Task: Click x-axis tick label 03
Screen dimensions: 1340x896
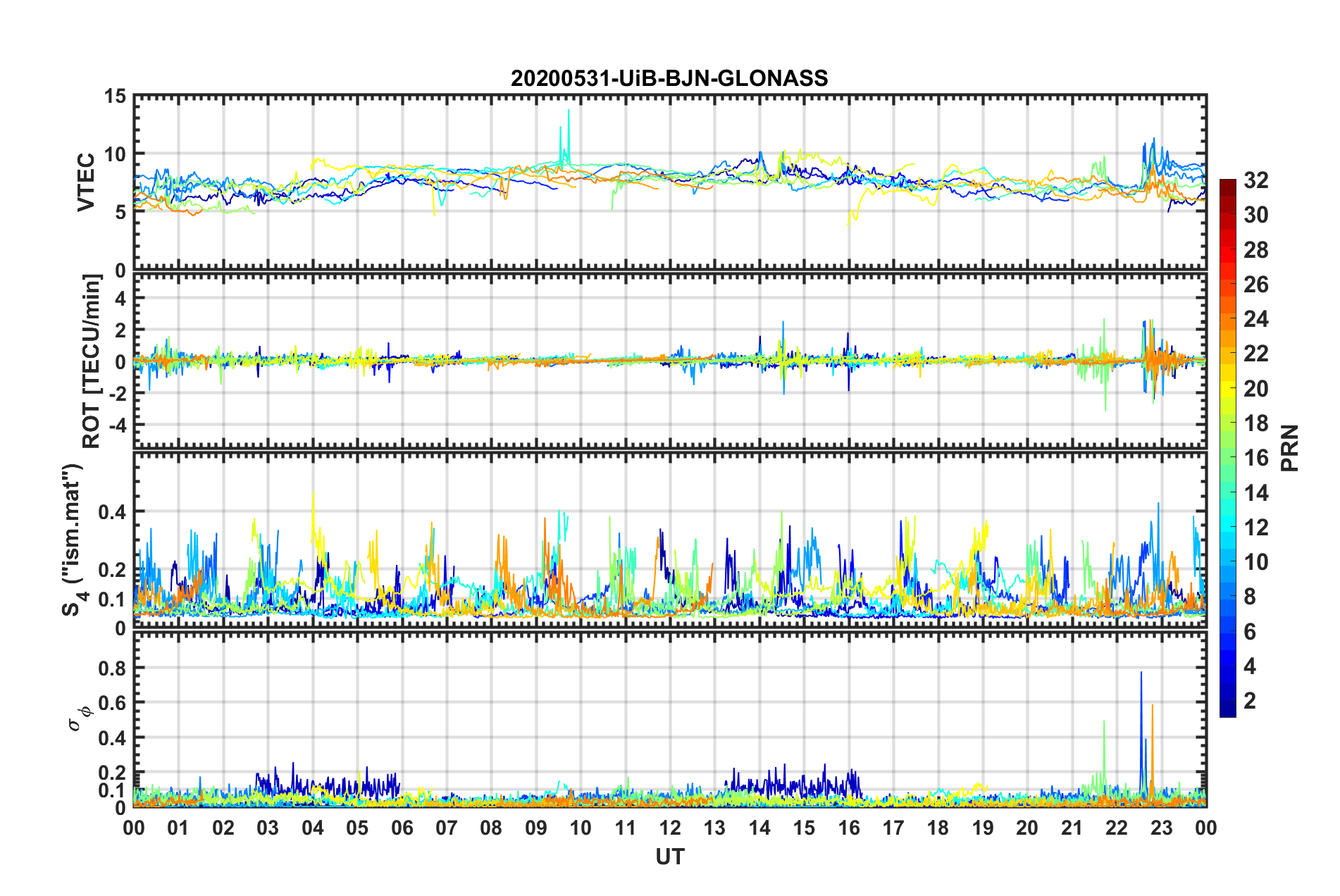Action: click(x=268, y=828)
